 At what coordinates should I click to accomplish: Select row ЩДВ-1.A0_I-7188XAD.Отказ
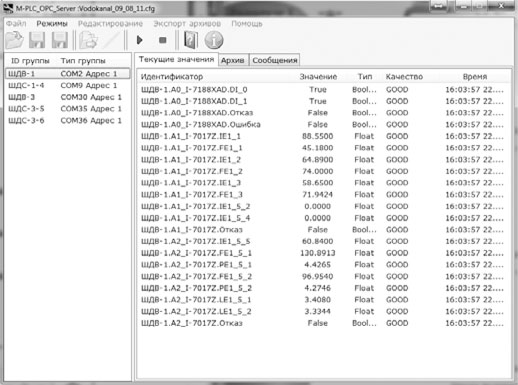click(x=324, y=113)
